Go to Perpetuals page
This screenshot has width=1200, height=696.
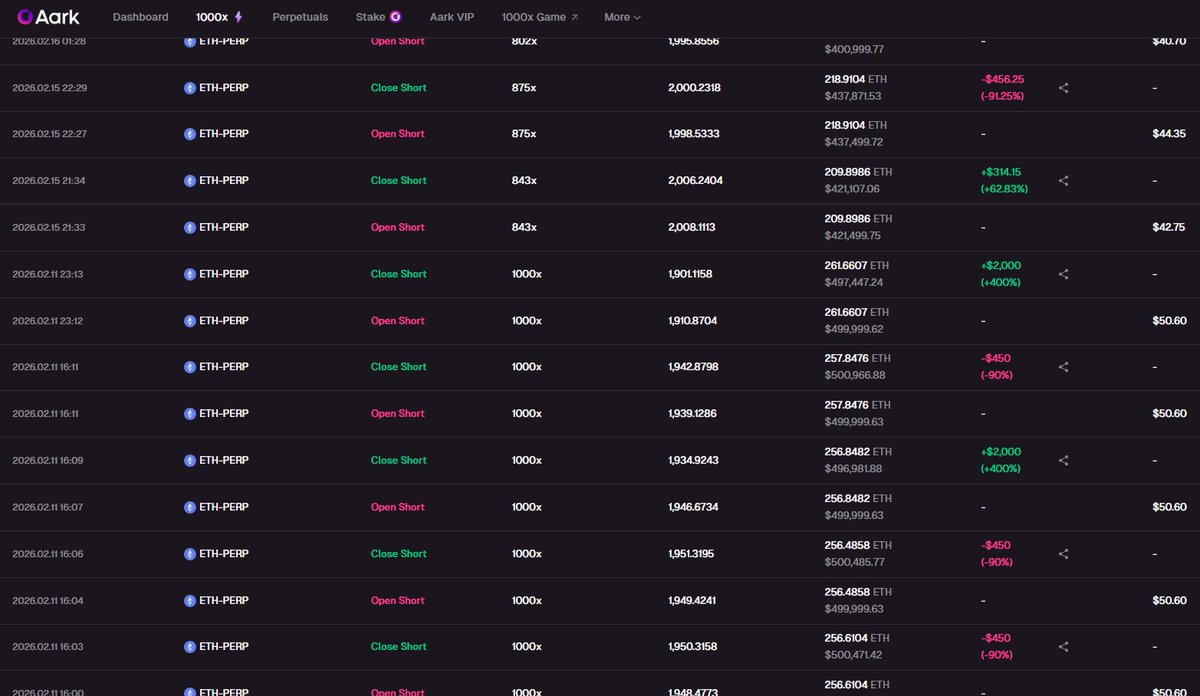(x=300, y=17)
